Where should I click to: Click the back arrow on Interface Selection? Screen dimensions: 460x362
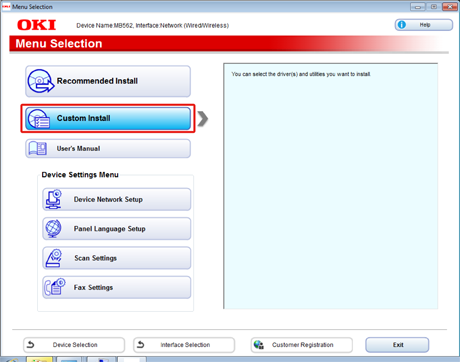click(141, 345)
